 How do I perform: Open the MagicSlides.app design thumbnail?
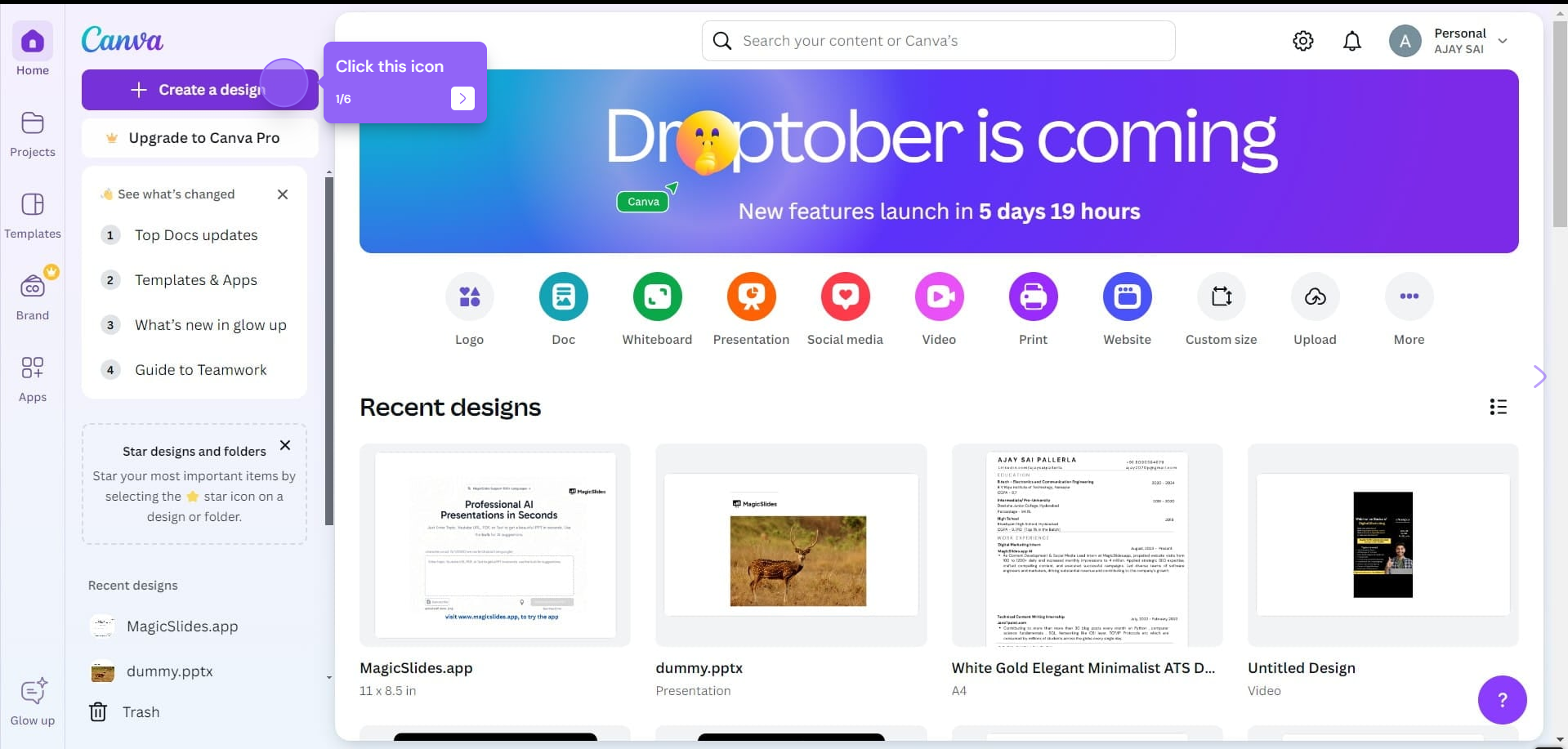[495, 545]
